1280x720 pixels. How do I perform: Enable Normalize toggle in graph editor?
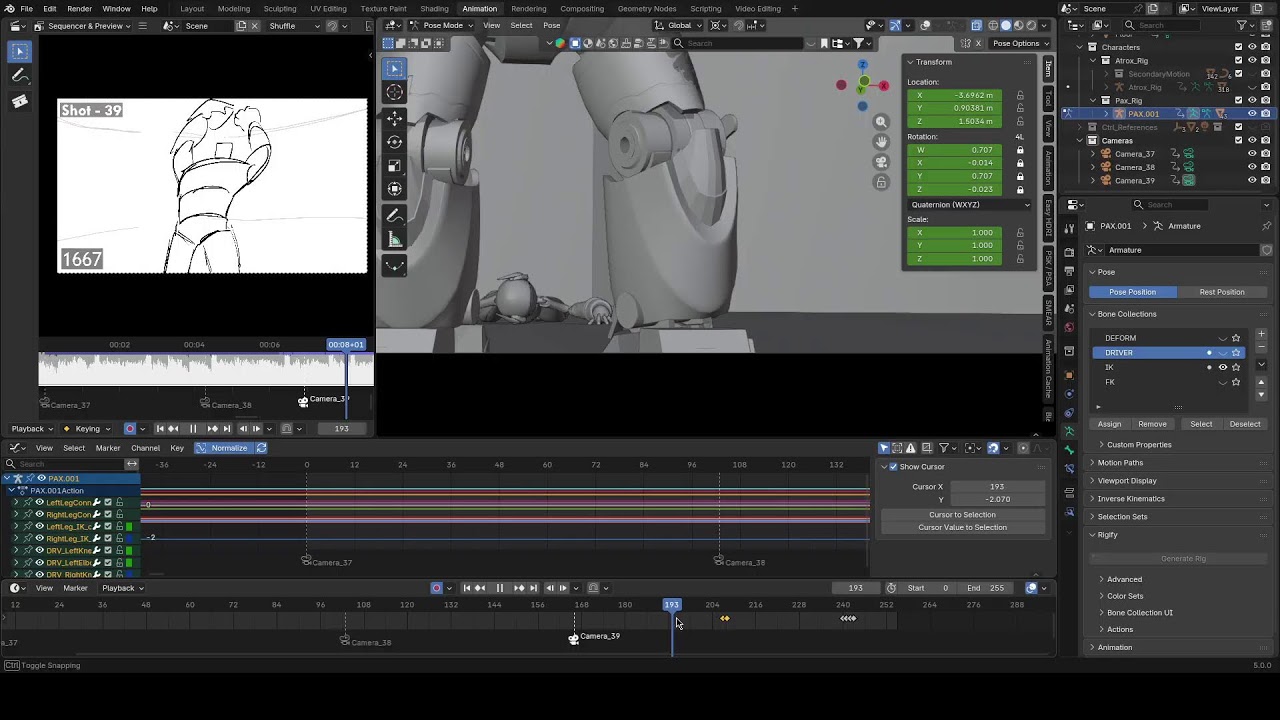pos(223,448)
